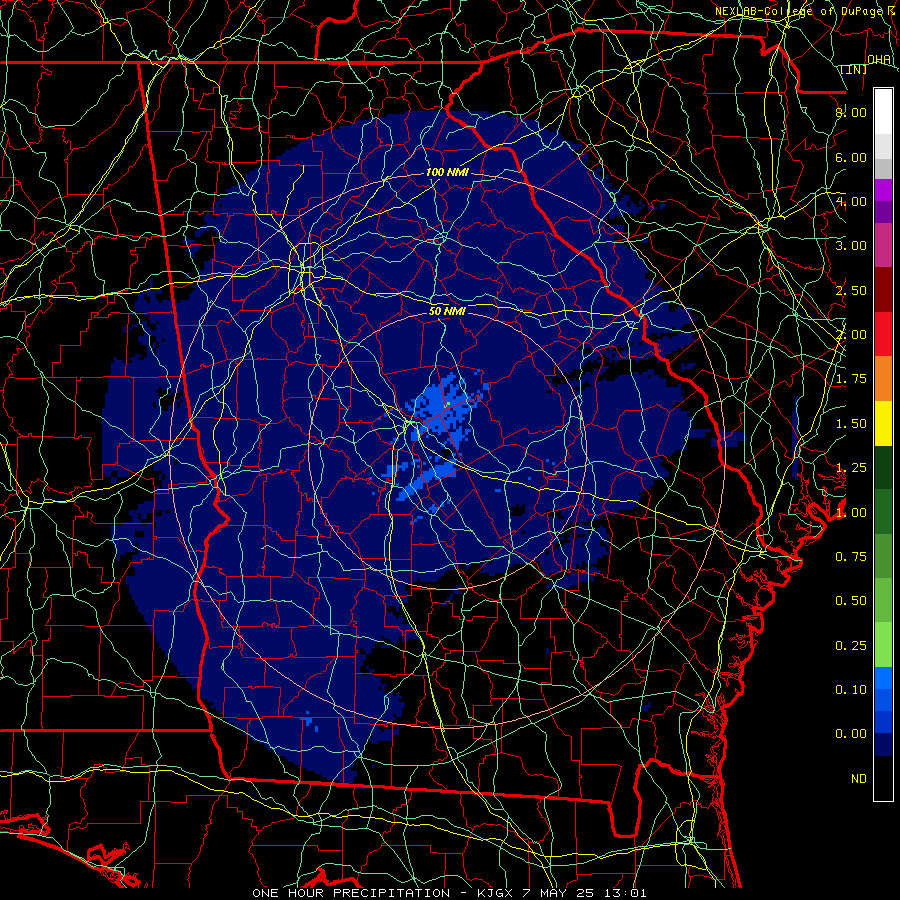The width and height of the screenshot is (900, 900).
Task: Click the orange 1.75 inch legend swatch
Action: click(x=883, y=379)
